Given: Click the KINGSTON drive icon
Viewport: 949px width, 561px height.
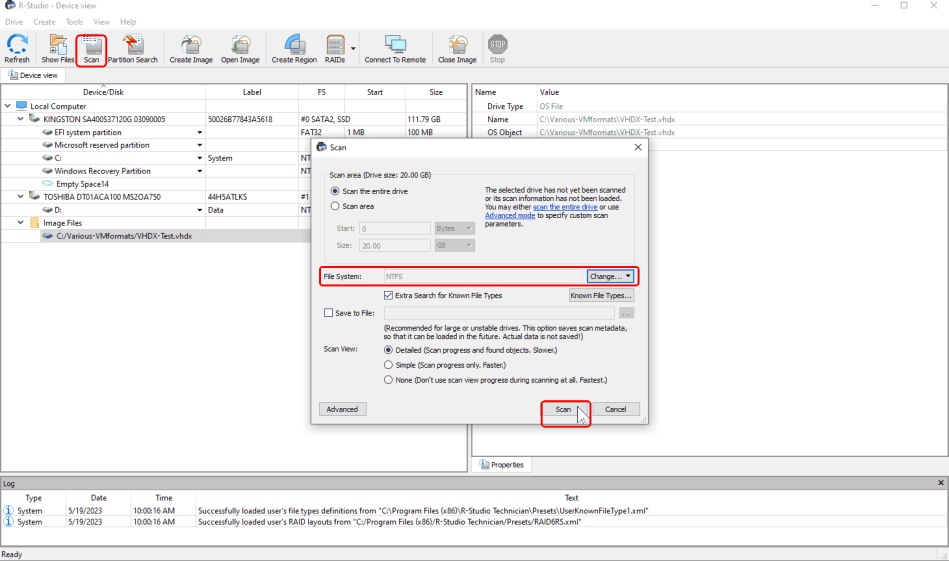Looking at the screenshot, I should [x=34, y=119].
